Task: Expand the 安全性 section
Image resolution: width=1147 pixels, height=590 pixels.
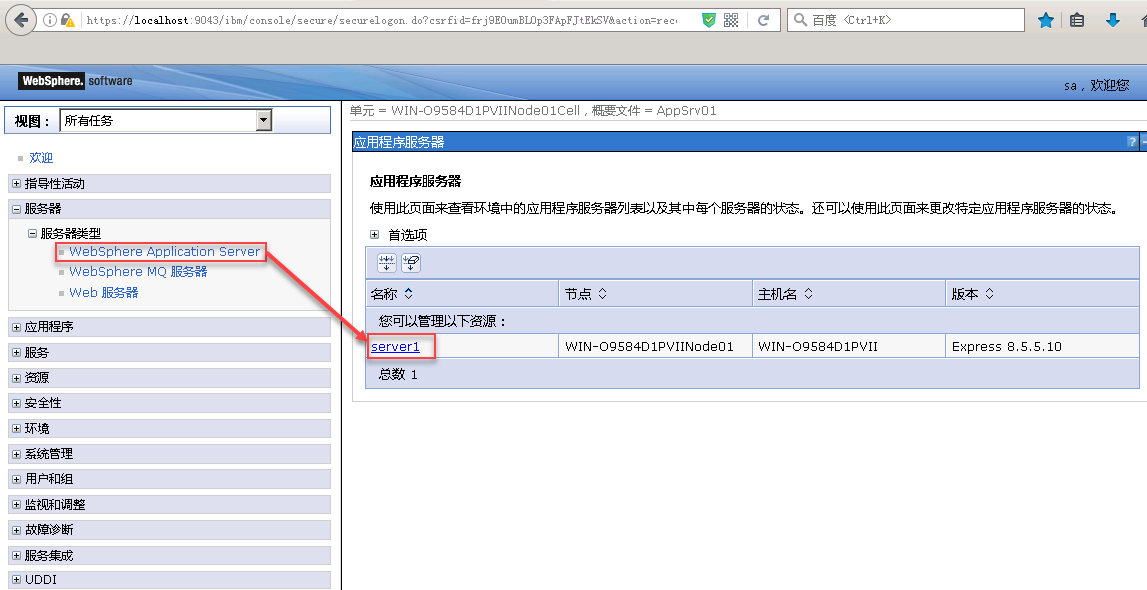Action: [16, 403]
